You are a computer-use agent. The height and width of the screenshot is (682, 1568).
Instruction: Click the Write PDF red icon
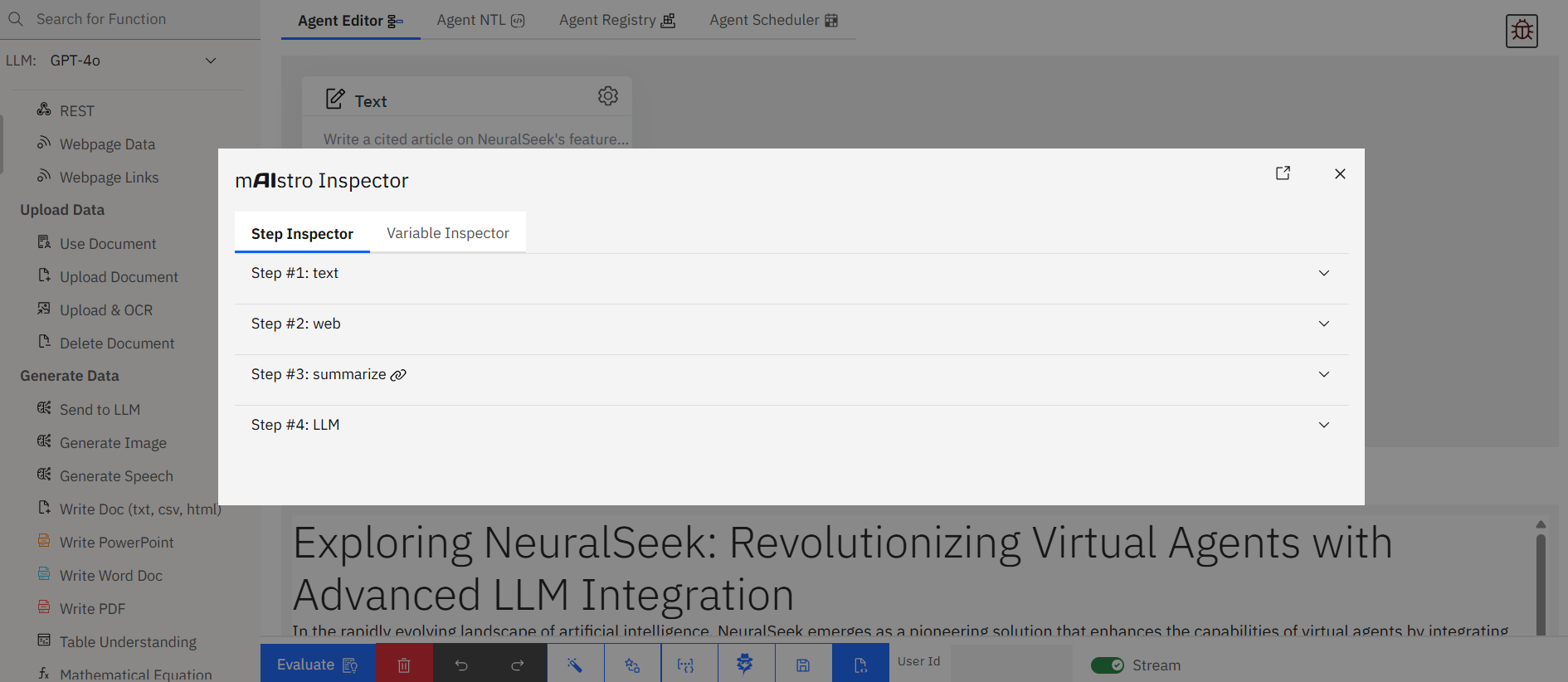pyautogui.click(x=44, y=606)
